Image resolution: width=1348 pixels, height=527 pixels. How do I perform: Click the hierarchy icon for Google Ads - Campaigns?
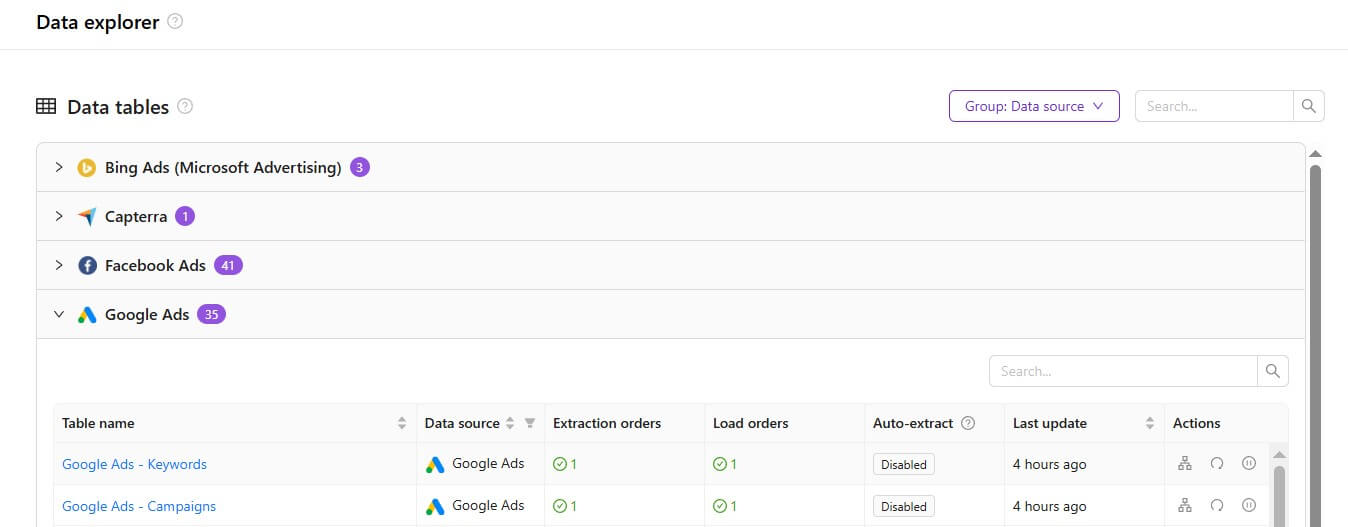pyautogui.click(x=1185, y=506)
